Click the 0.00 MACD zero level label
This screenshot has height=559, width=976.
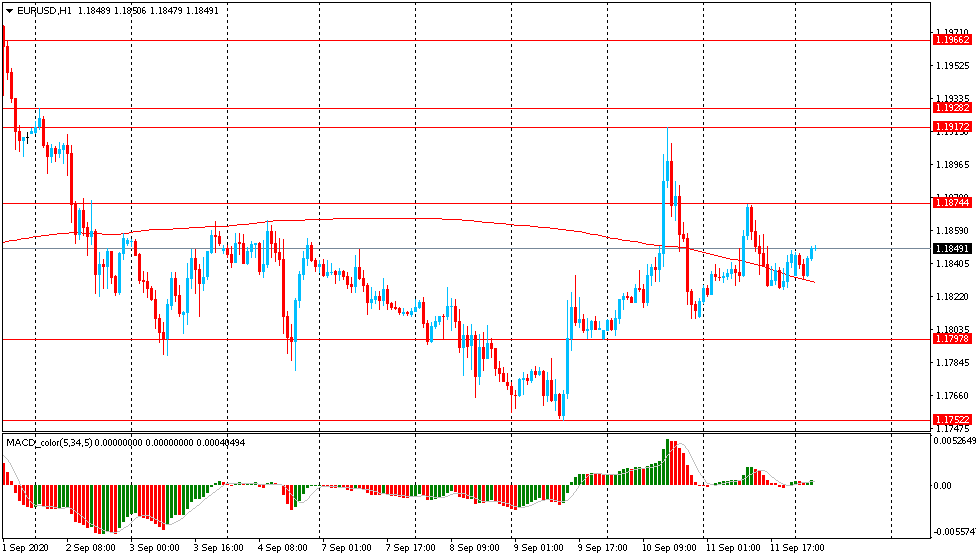point(942,486)
